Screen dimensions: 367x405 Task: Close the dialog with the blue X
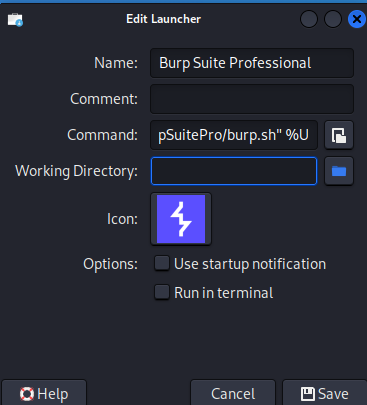[x=357, y=19]
